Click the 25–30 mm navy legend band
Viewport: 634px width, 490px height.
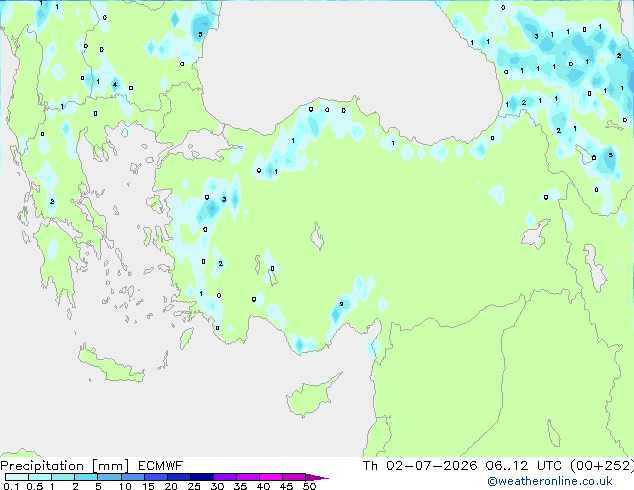pyautogui.click(x=201, y=477)
